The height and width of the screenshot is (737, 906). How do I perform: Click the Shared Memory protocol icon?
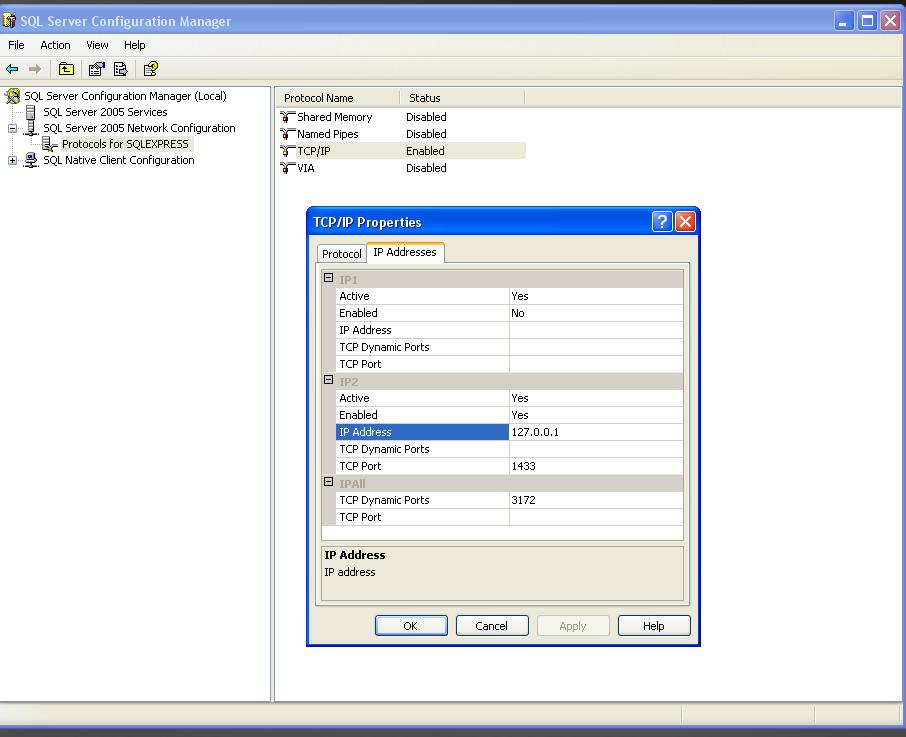point(287,117)
